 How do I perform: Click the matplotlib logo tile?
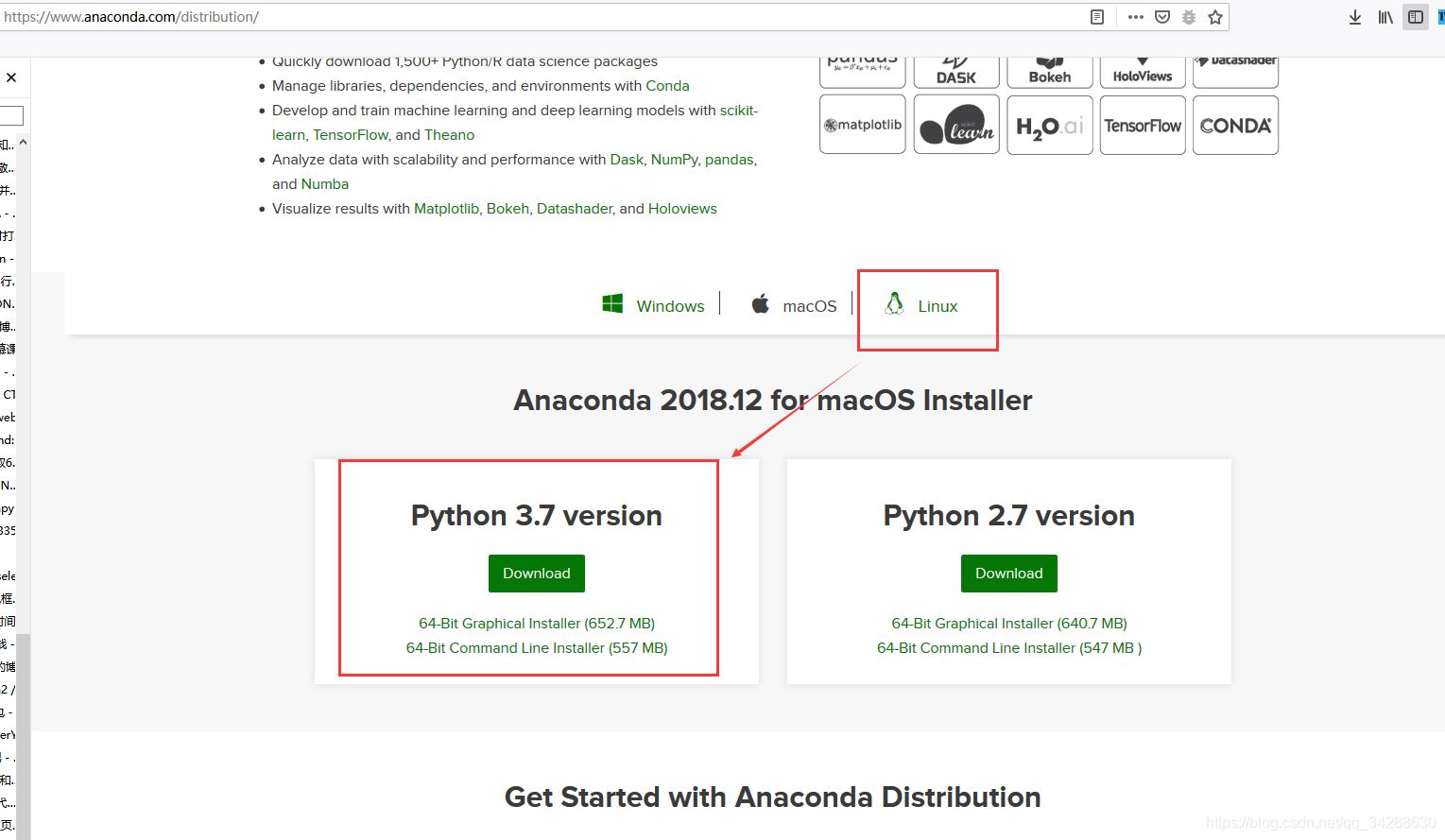[x=863, y=125]
